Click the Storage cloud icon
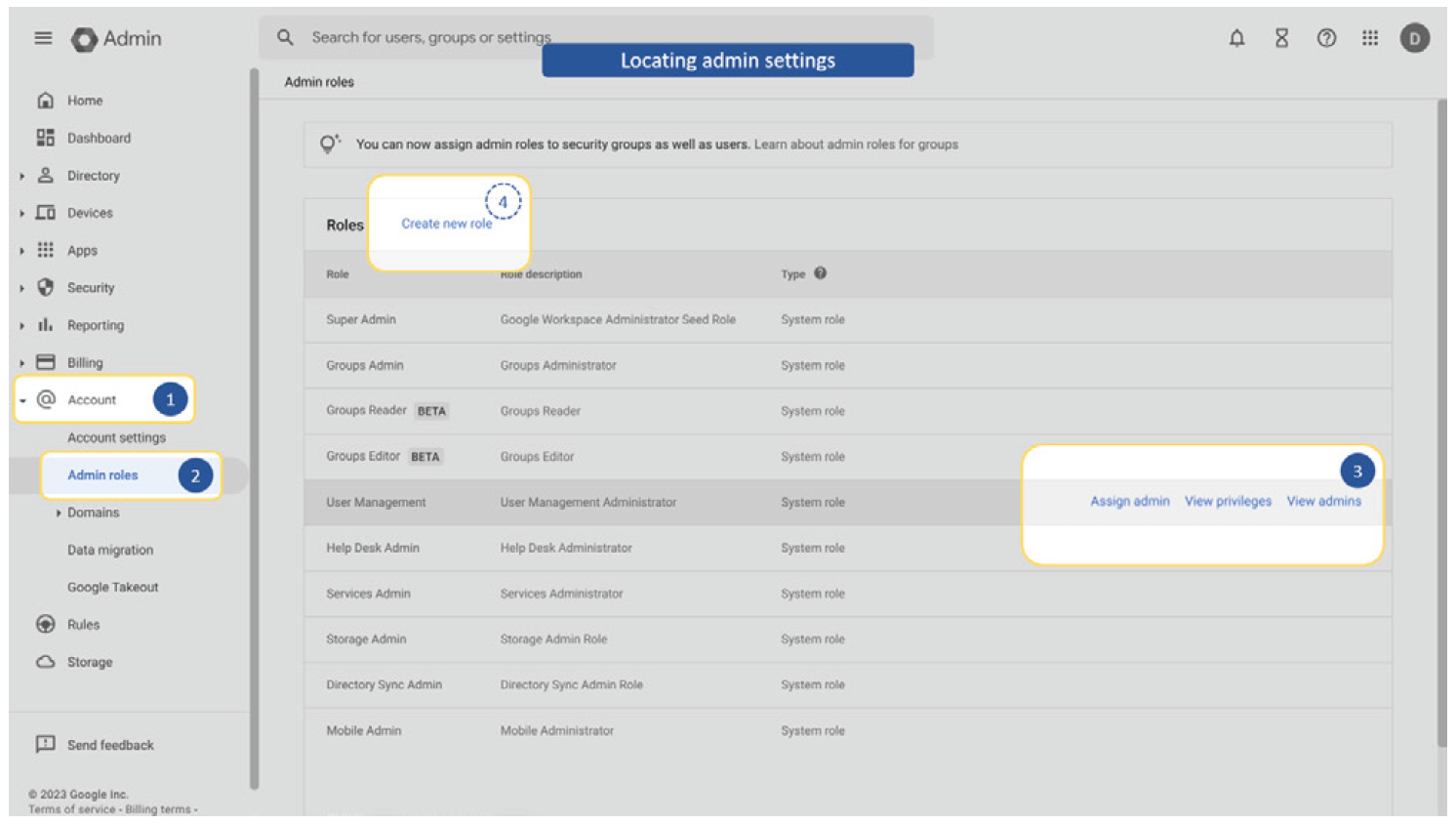The width and height of the screenshot is (1456, 824). click(x=45, y=661)
